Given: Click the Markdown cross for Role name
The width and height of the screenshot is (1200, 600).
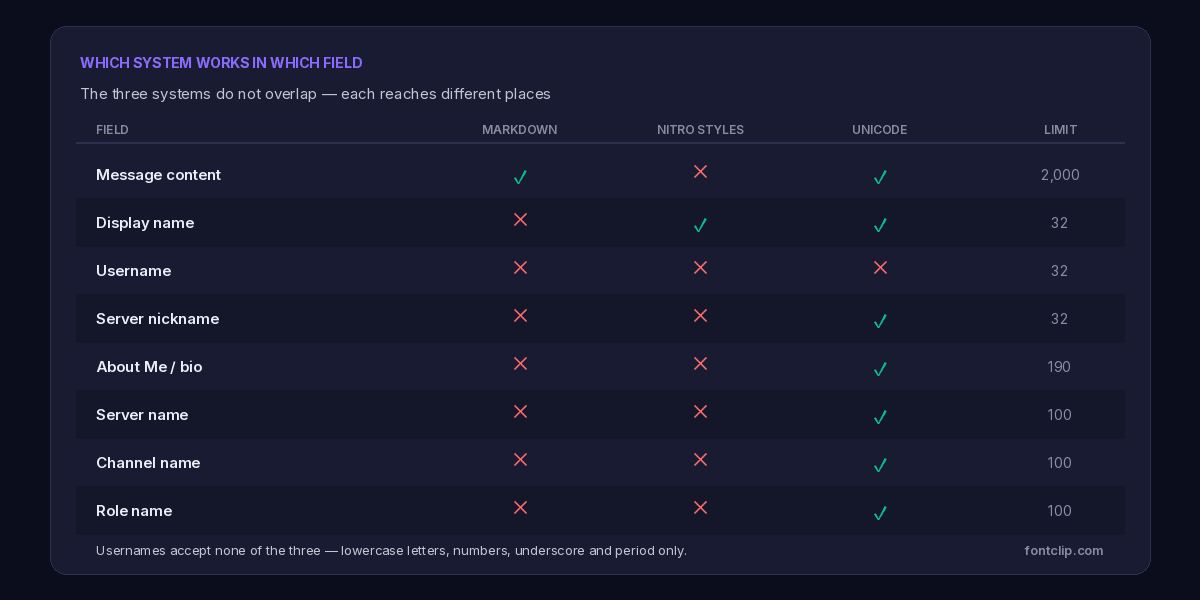Looking at the screenshot, I should (520, 508).
